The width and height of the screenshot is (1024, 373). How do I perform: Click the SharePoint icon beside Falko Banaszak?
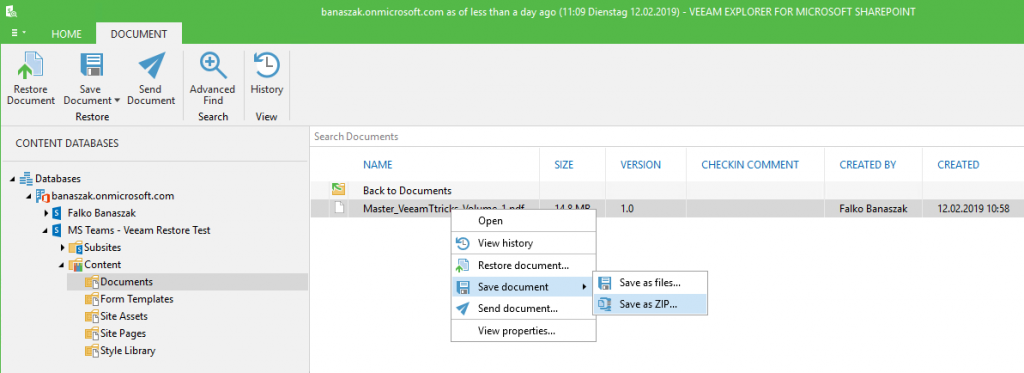coord(57,213)
